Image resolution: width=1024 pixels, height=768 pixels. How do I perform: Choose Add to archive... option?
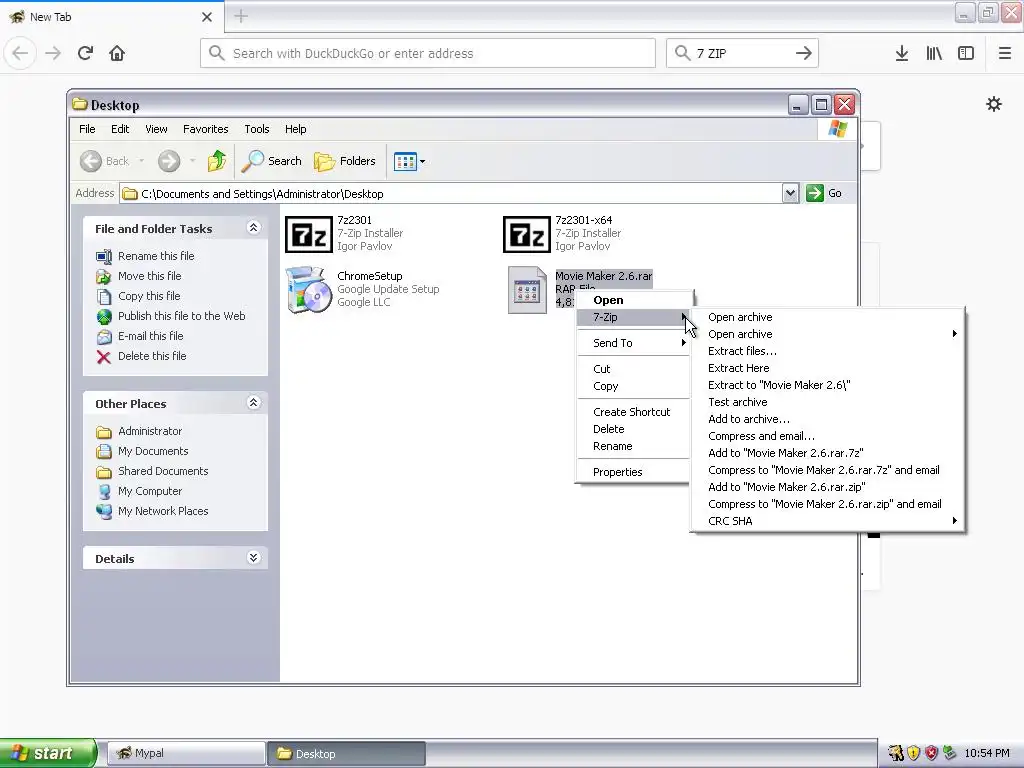tap(827, 419)
